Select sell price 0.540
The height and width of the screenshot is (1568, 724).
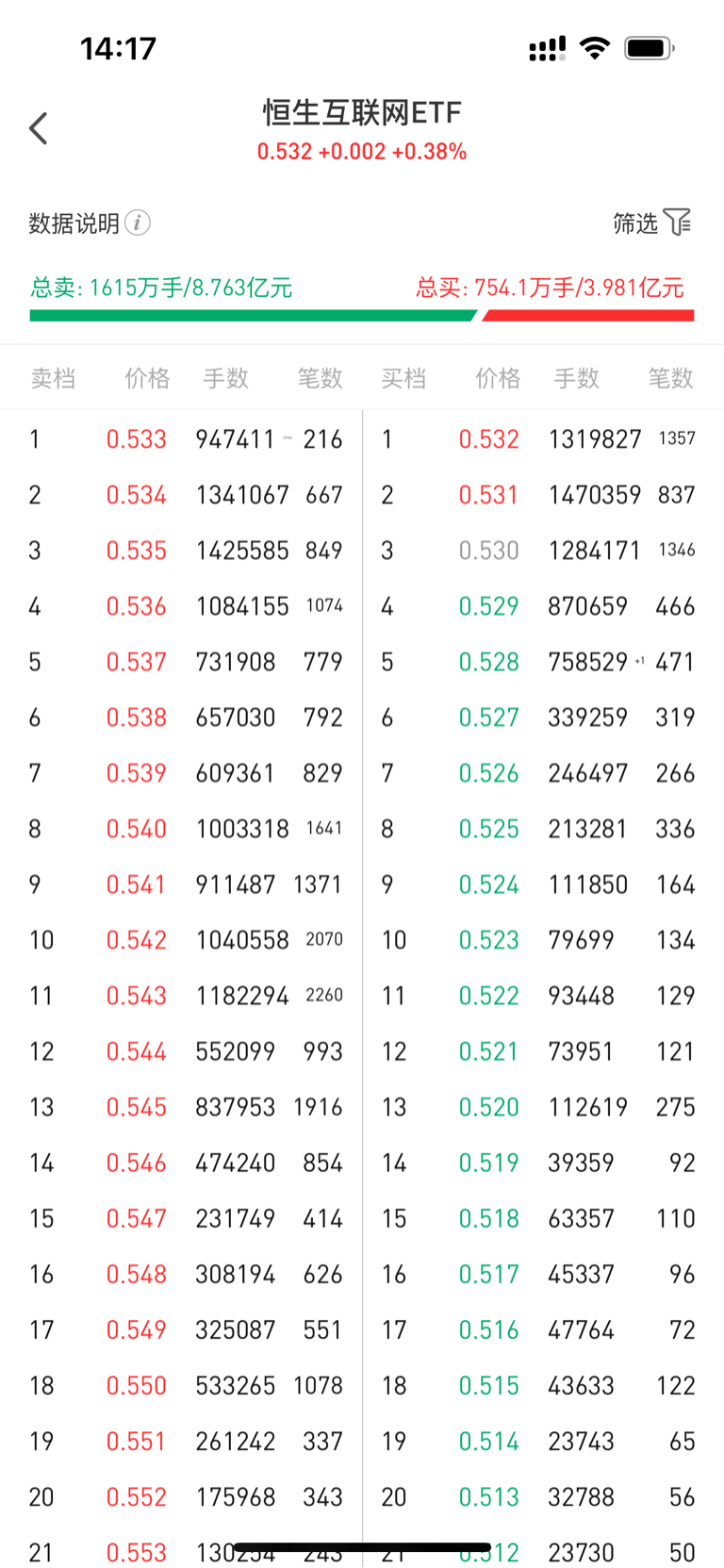137,829
